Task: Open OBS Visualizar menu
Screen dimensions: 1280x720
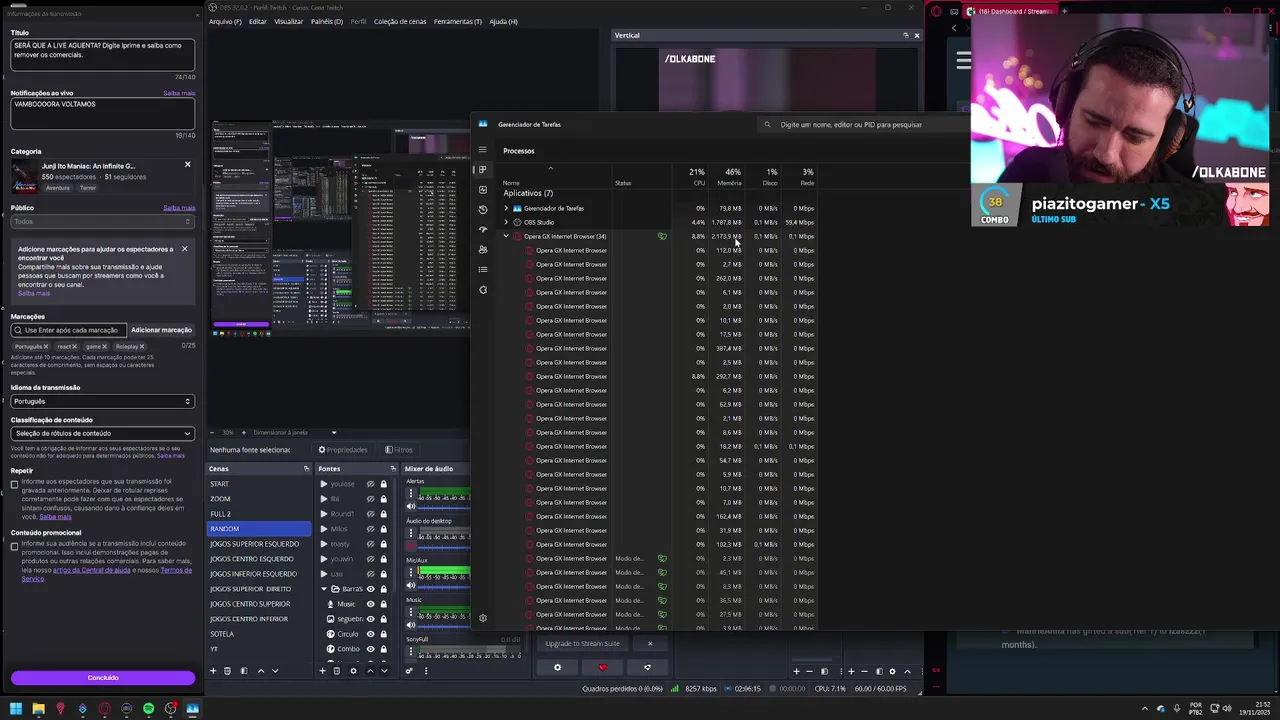Action: coord(288,21)
